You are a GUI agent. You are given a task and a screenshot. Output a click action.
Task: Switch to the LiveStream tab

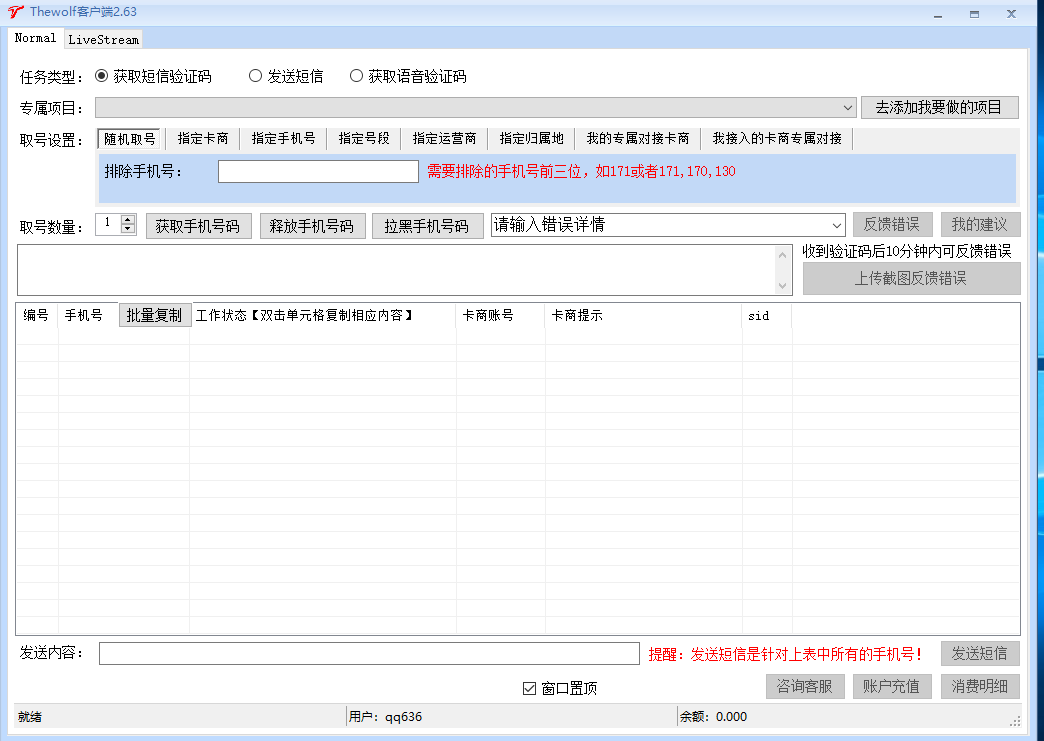104,40
